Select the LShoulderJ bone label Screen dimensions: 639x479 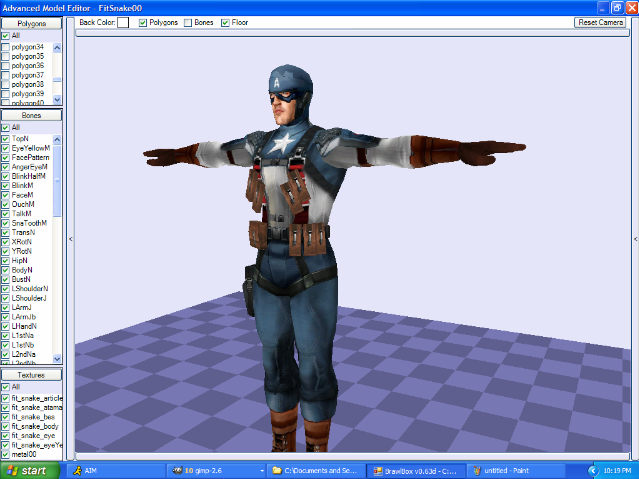(29, 298)
